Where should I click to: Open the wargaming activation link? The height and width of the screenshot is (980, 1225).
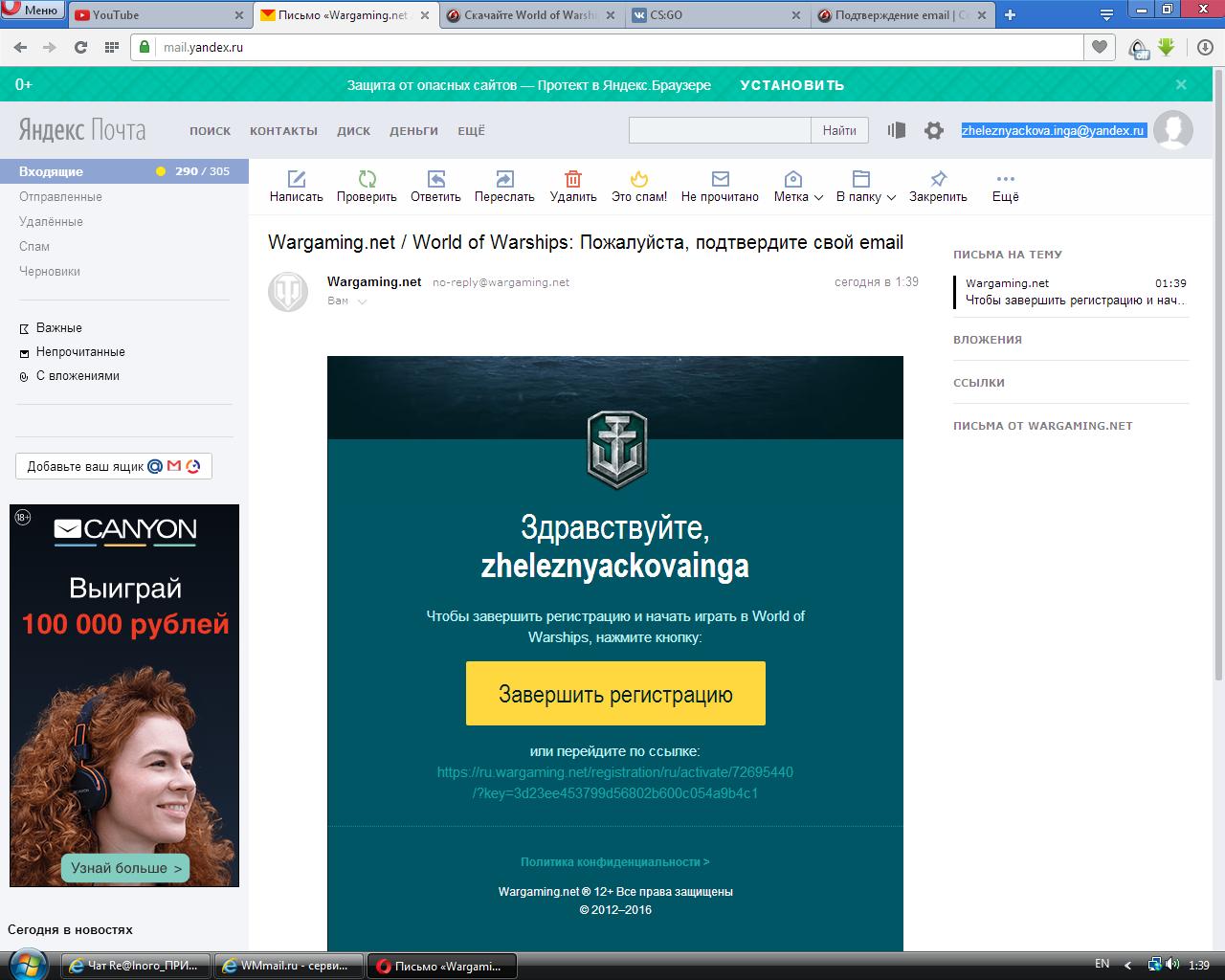click(x=615, y=783)
